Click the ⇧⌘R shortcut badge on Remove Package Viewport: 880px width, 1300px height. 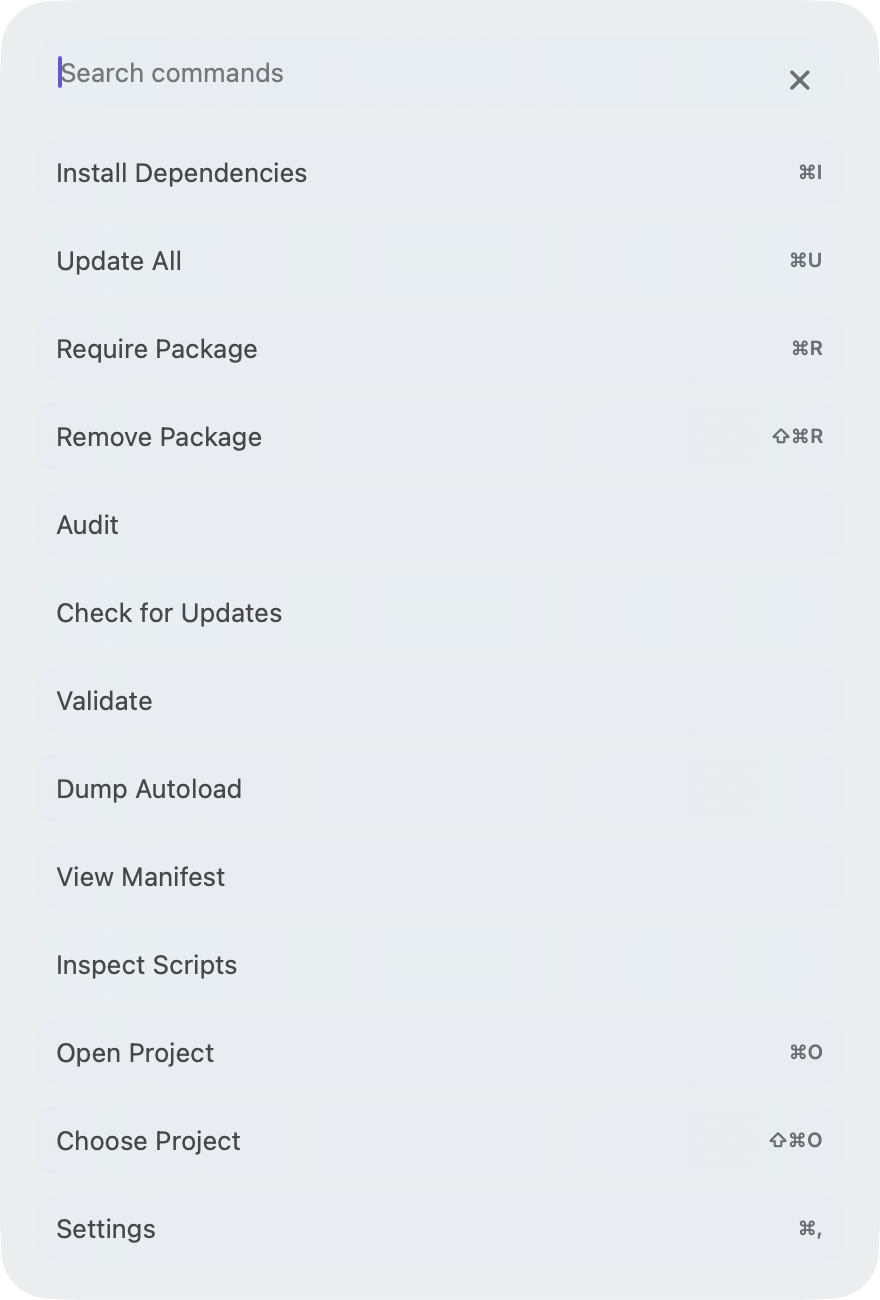(x=797, y=437)
